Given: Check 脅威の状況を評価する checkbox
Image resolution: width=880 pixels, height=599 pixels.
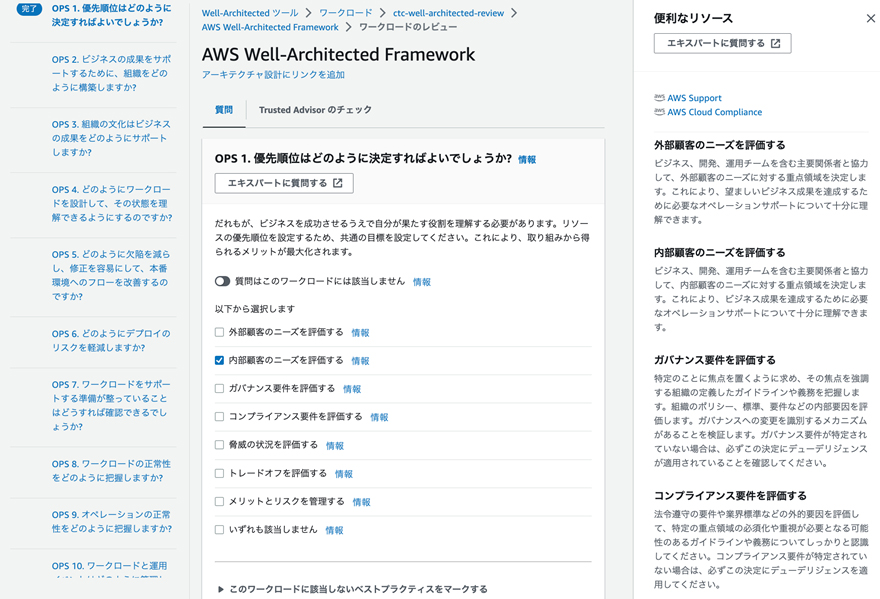Looking at the screenshot, I should [219, 445].
